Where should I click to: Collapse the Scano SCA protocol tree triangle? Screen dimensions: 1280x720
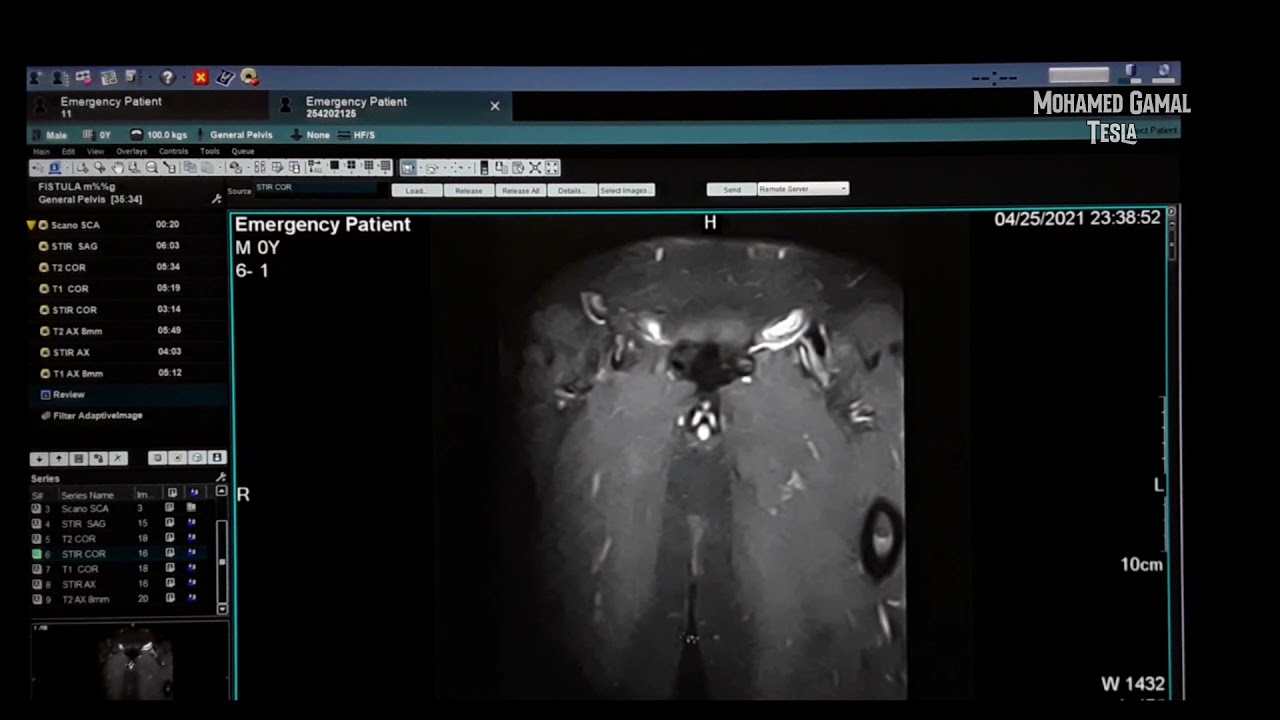(32, 225)
